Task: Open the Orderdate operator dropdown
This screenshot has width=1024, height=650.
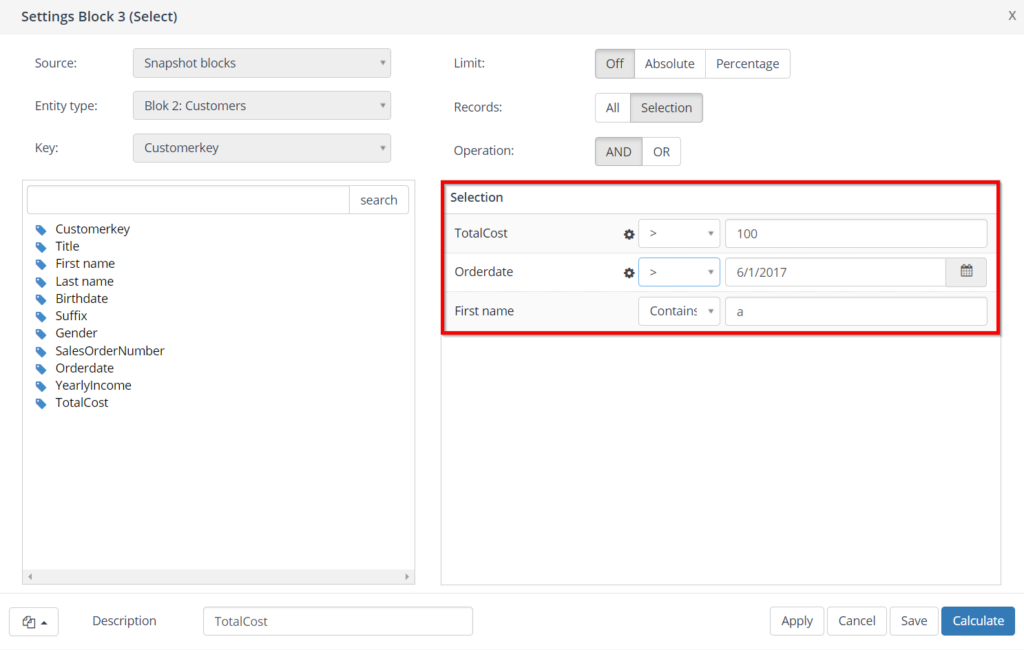Action: [x=679, y=272]
